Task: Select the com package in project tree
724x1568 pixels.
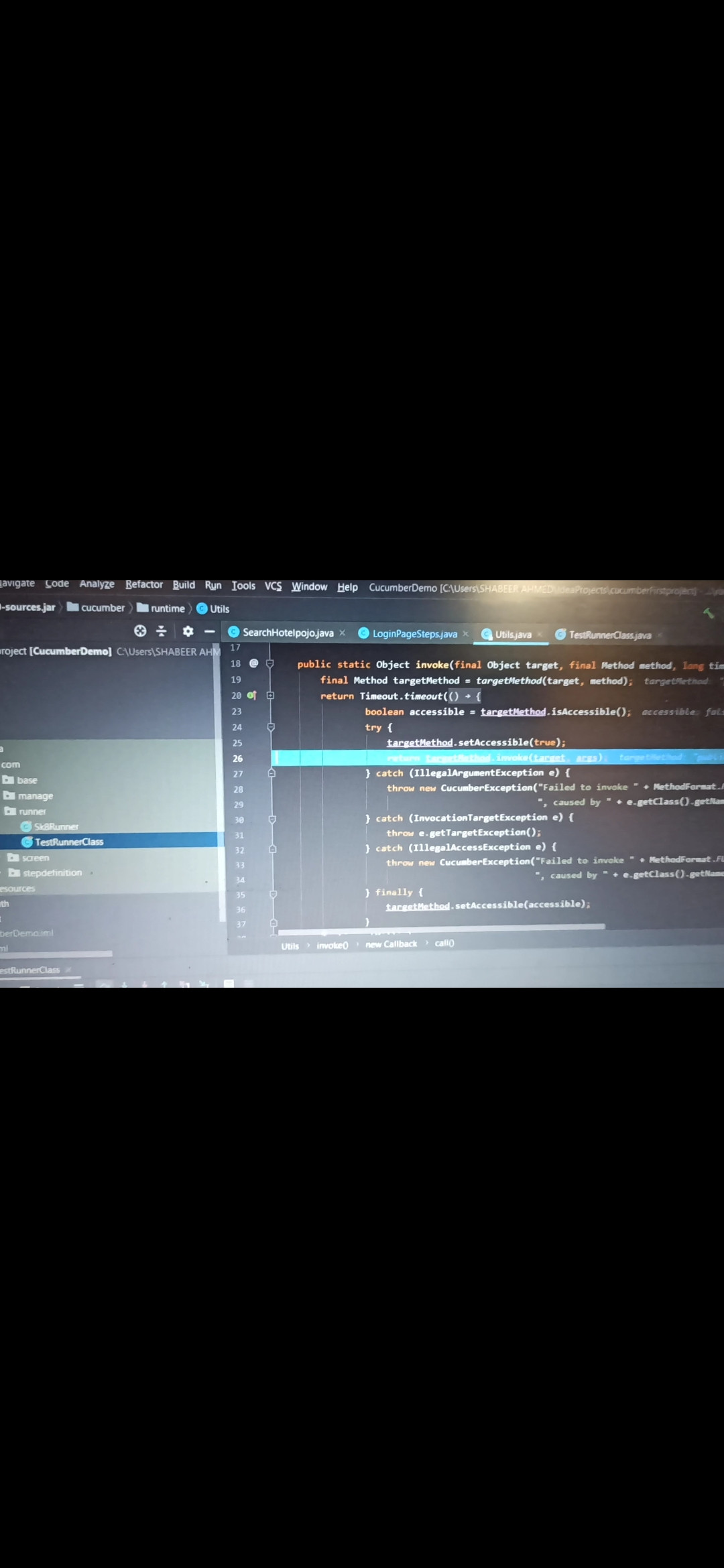Action: click(x=10, y=765)
